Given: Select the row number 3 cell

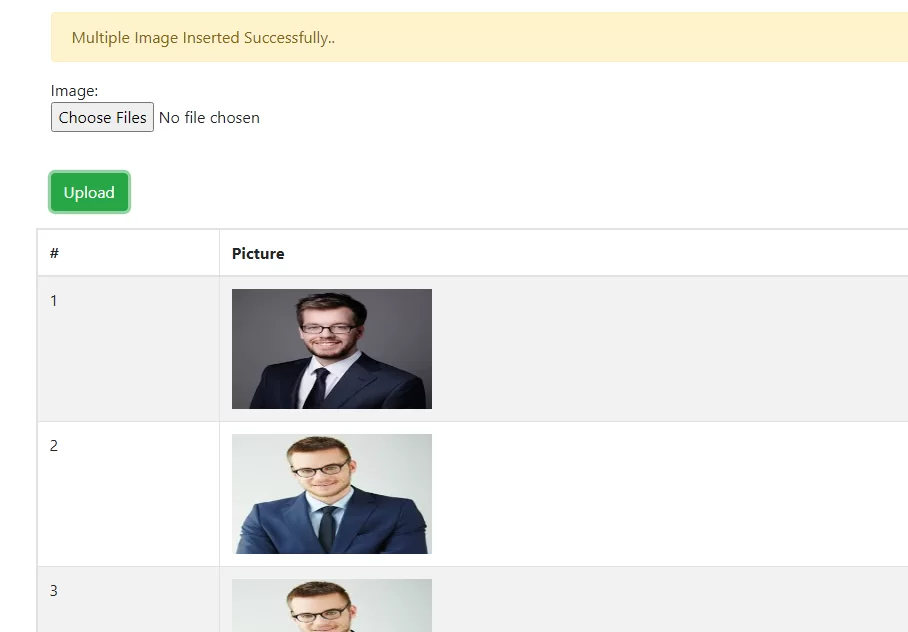Looking at the screenshot, I should click(x=129, y=600).
